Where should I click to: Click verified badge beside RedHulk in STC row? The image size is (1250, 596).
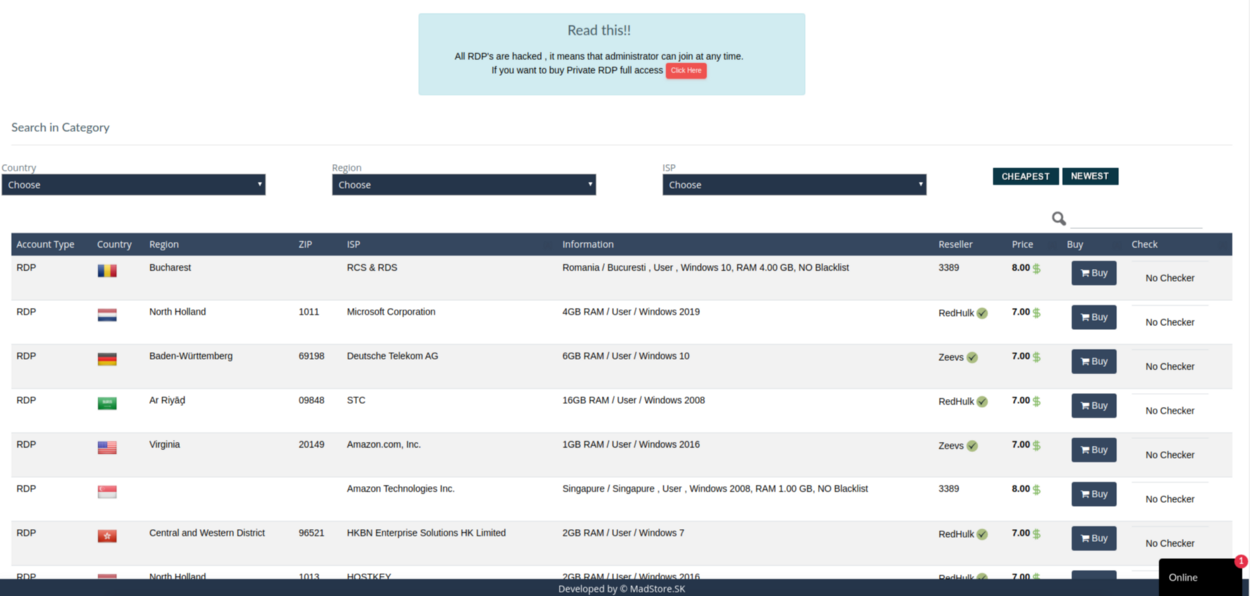pyautogui.click(x=982, y=402)
